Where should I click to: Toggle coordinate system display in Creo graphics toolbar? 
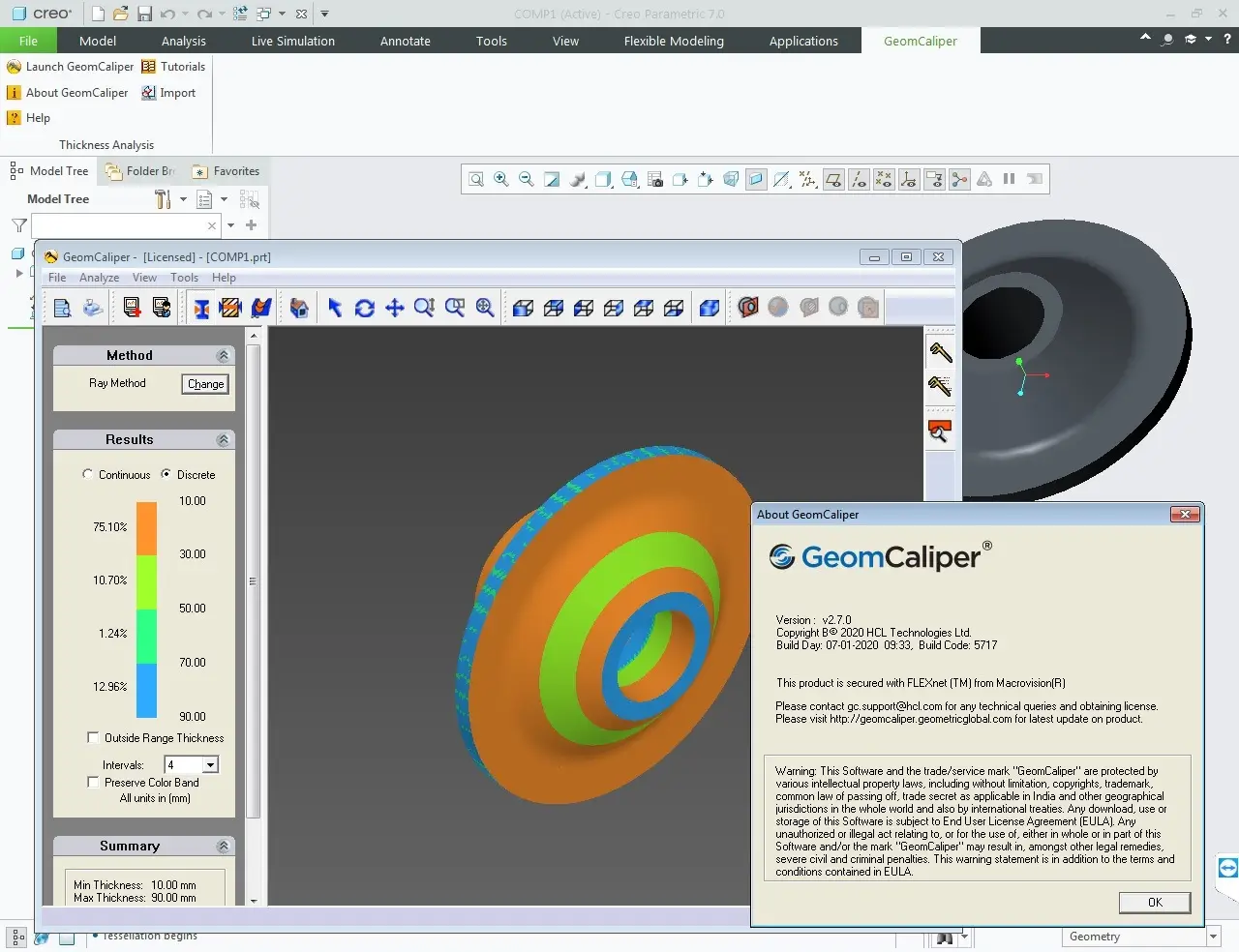coord(909,179)
